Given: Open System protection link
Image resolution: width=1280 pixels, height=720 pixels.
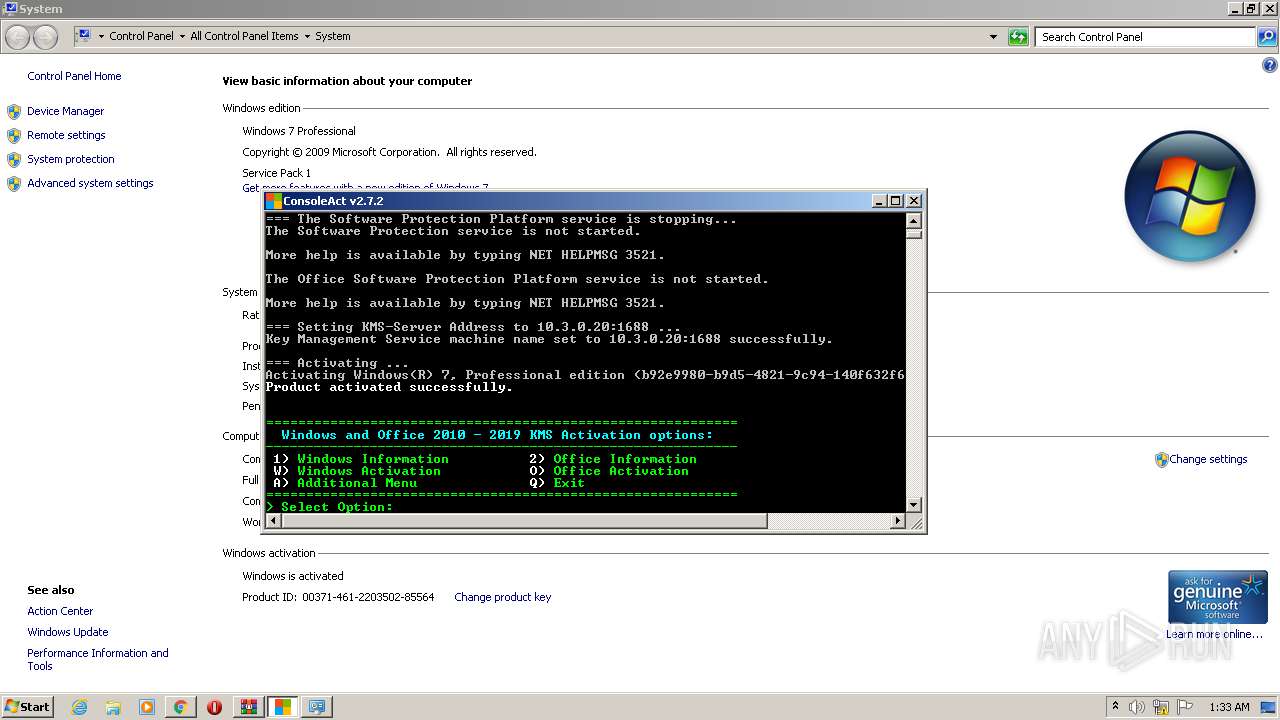Looking at the screenshot, I should tap(71, 159).
